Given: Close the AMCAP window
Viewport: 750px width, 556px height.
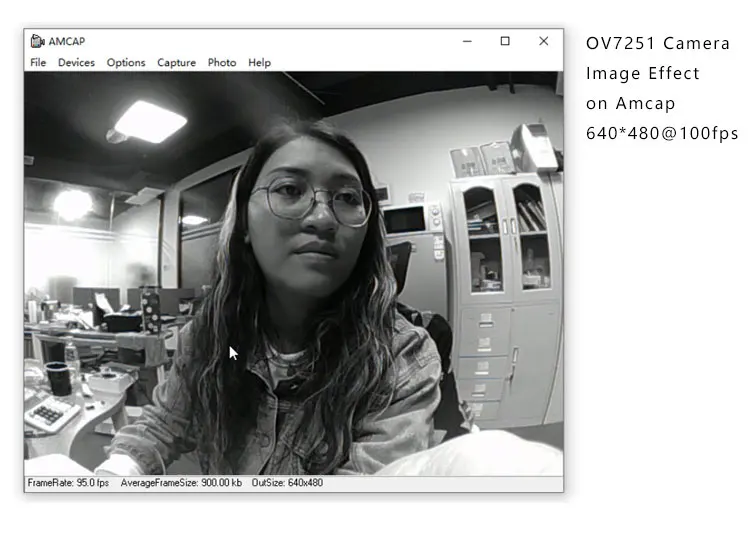Looking at the screenshot, I should (x=543, y=41).
